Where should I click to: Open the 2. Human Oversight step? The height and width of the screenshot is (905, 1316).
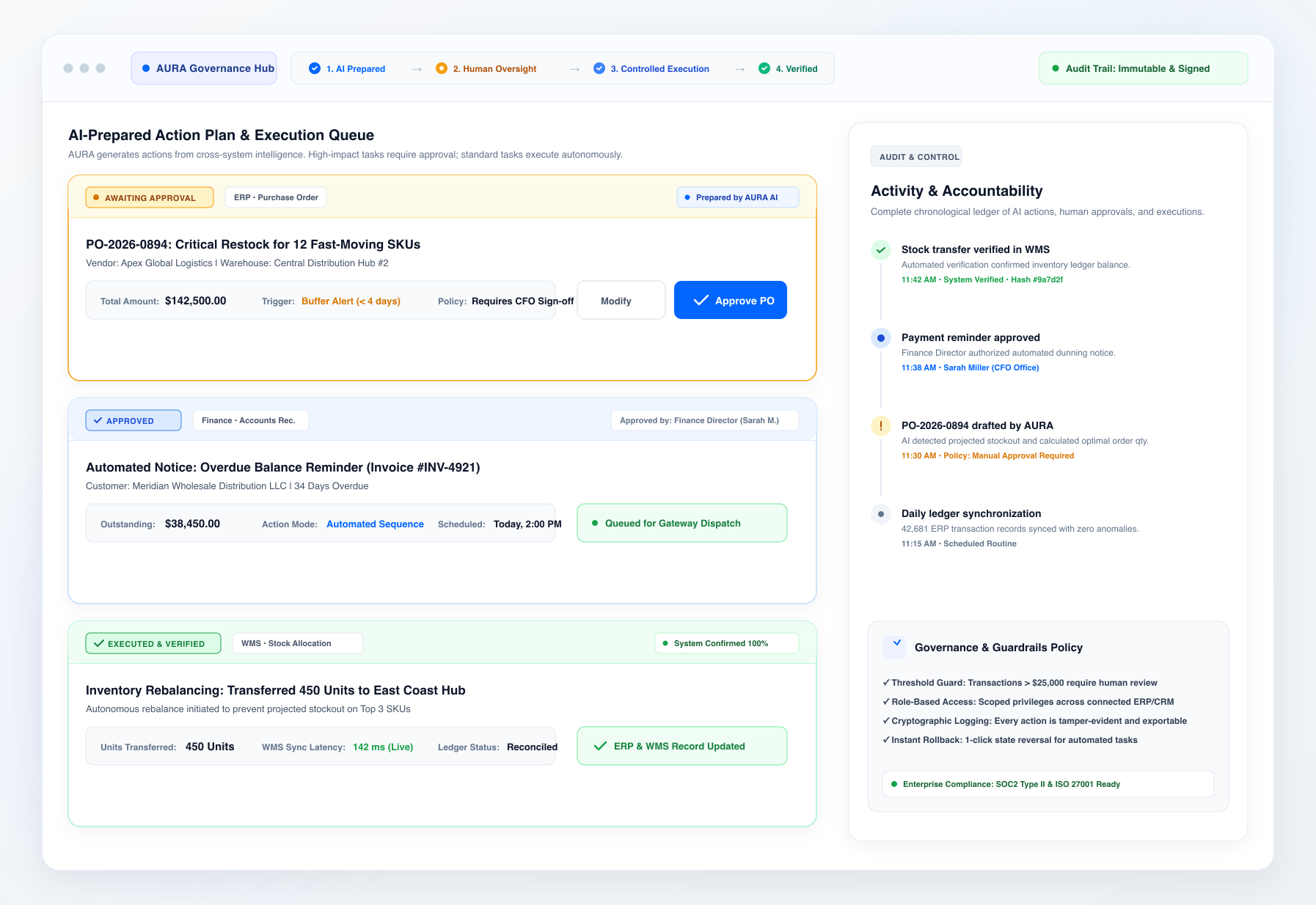[x=486, y=68]
